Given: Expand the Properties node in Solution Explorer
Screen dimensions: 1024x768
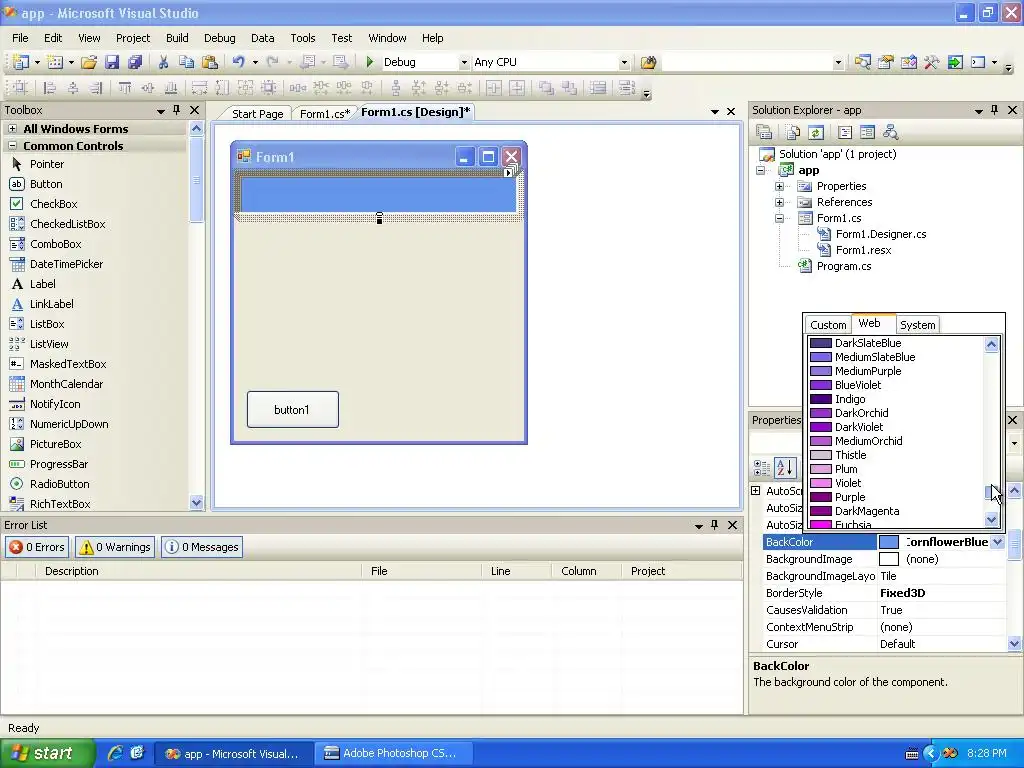Looking at the screenshot, I should (779, 186).
